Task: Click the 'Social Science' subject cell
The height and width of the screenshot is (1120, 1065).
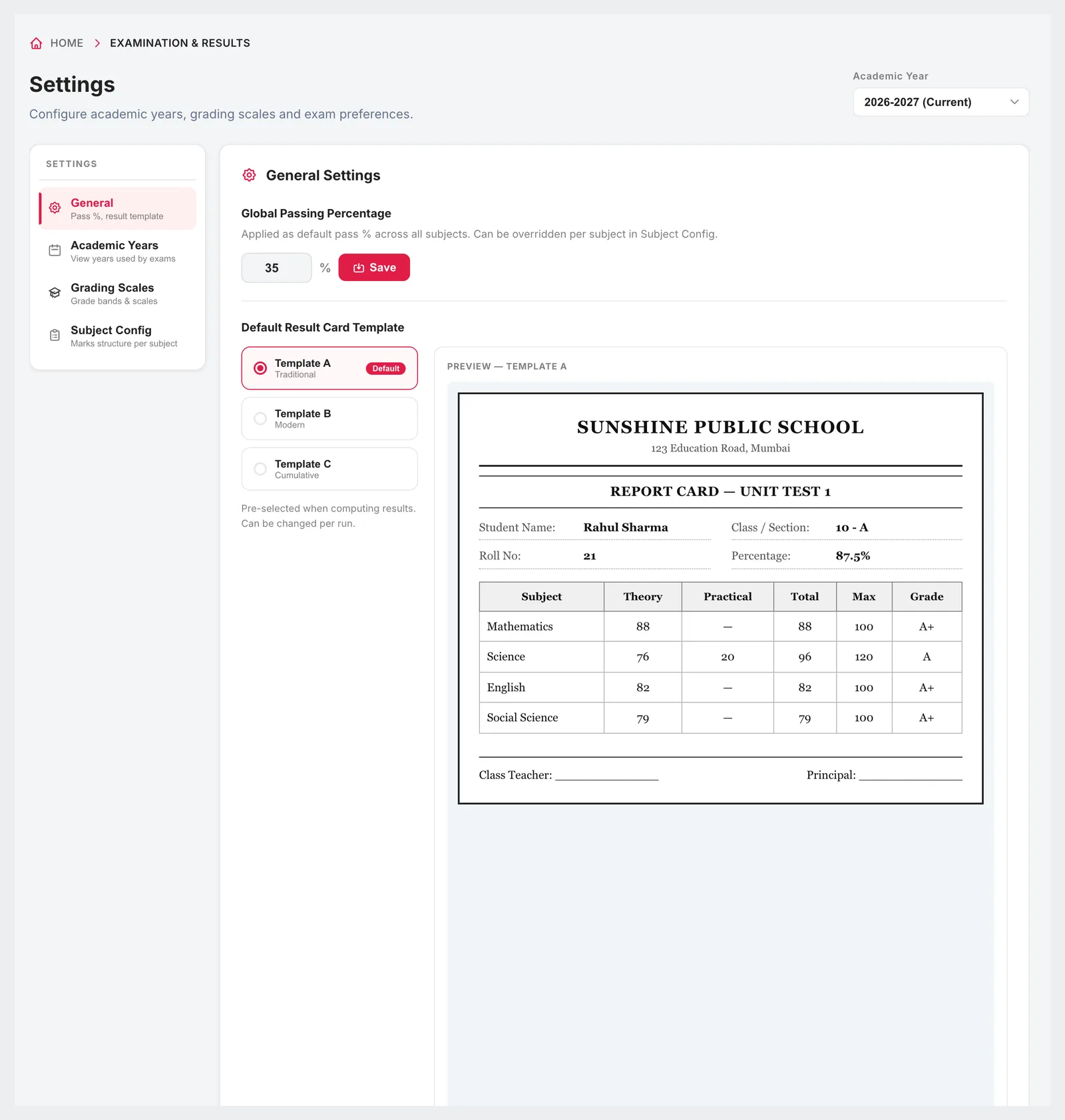Action: [541, 718]
